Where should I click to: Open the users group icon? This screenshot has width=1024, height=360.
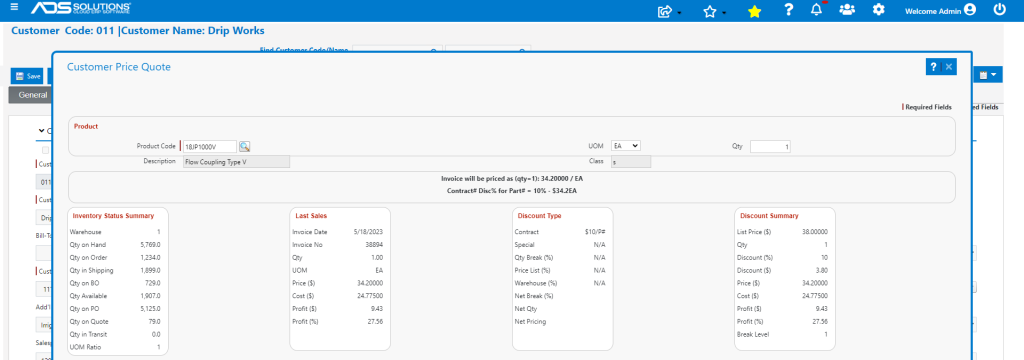click(x=847, y=10)
